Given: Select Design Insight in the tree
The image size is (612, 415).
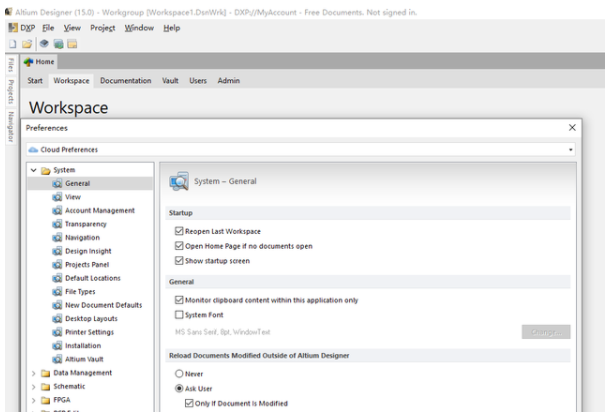Looking at the screenshot, I should tap(88, 251).
